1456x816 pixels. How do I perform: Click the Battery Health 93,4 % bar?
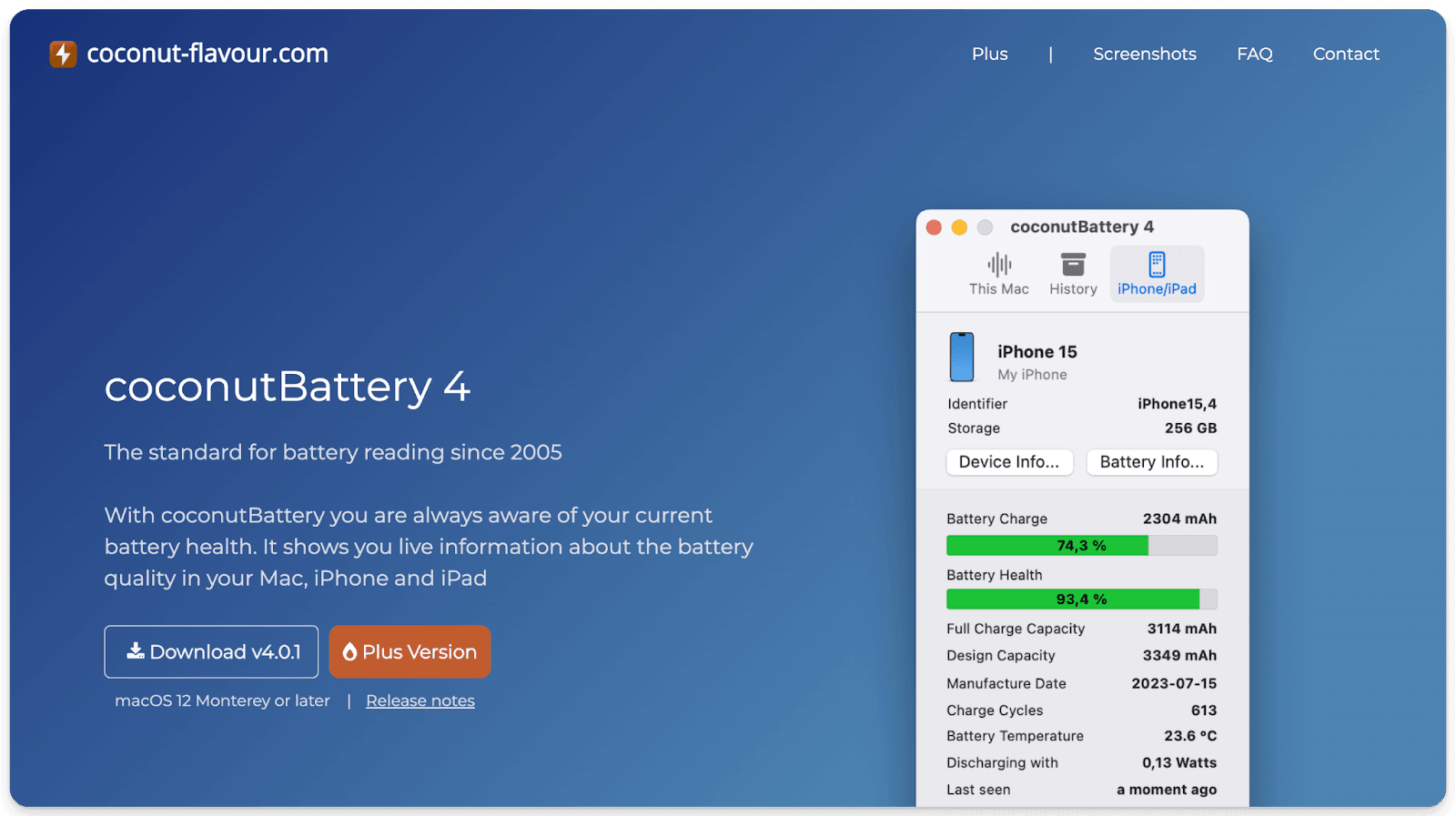[1082, 599]
